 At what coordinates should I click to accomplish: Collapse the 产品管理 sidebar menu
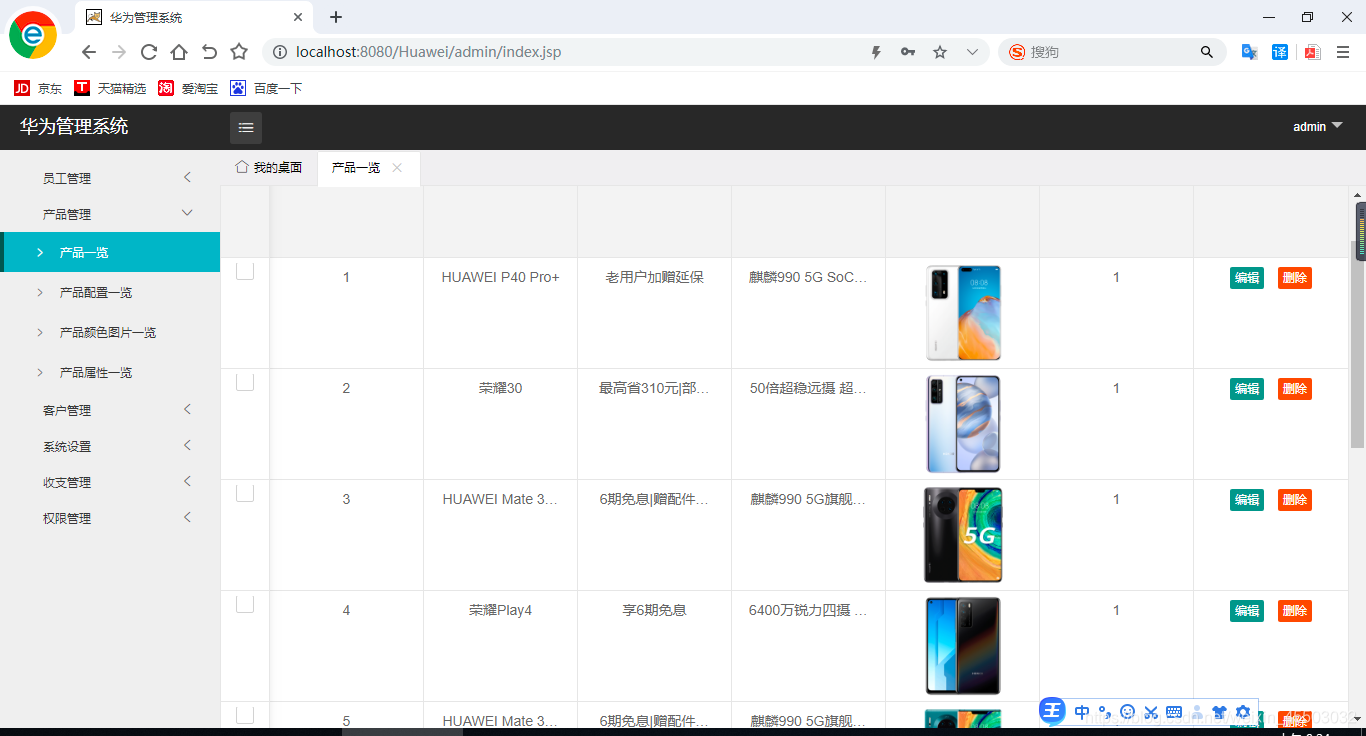click(x=110, y=214)
